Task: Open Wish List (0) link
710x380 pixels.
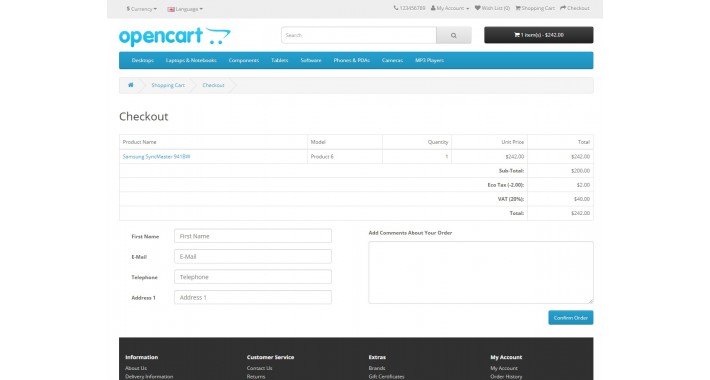Action: tap(492, 8)
